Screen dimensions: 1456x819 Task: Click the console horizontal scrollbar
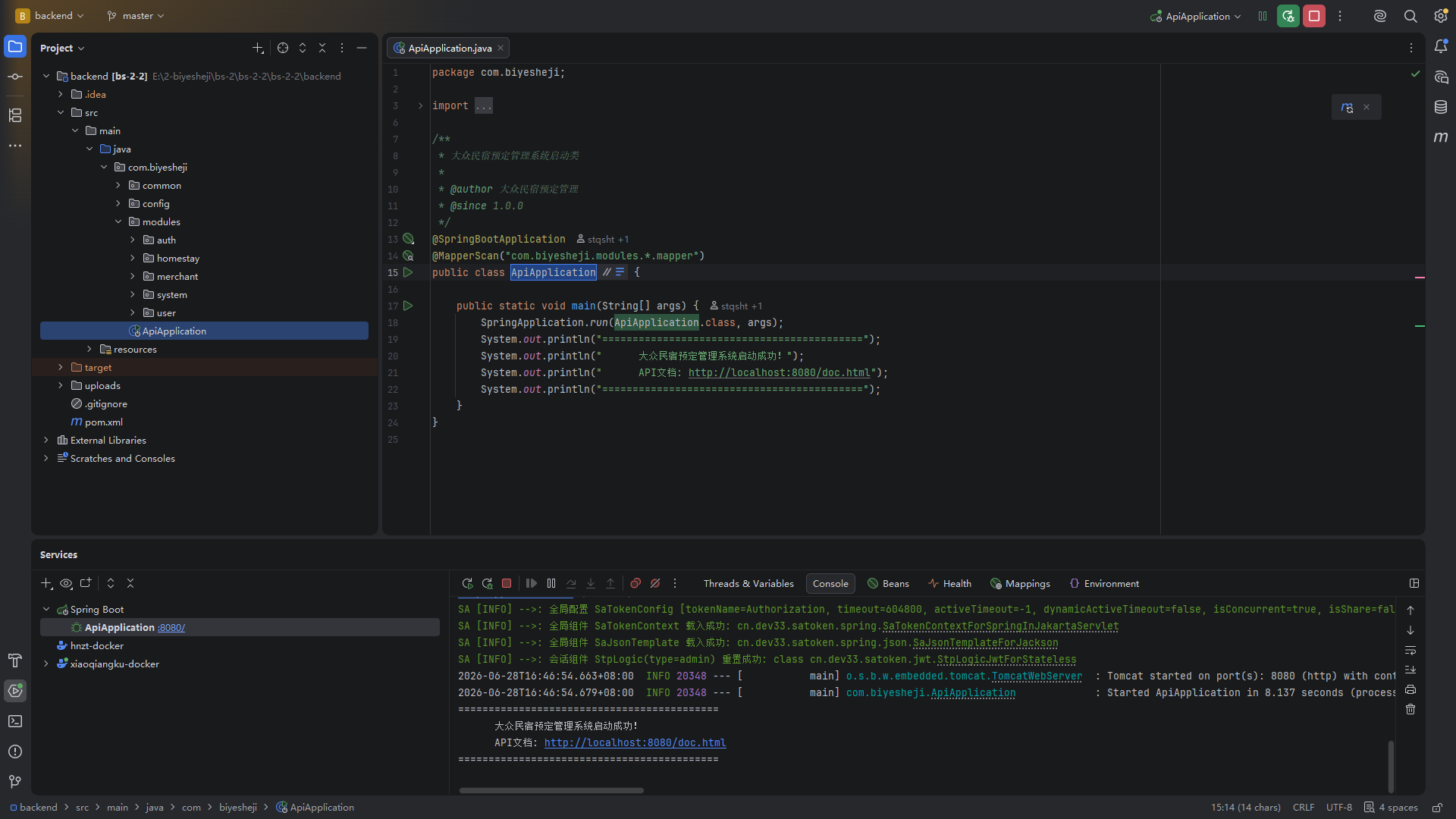pos(551,790)
